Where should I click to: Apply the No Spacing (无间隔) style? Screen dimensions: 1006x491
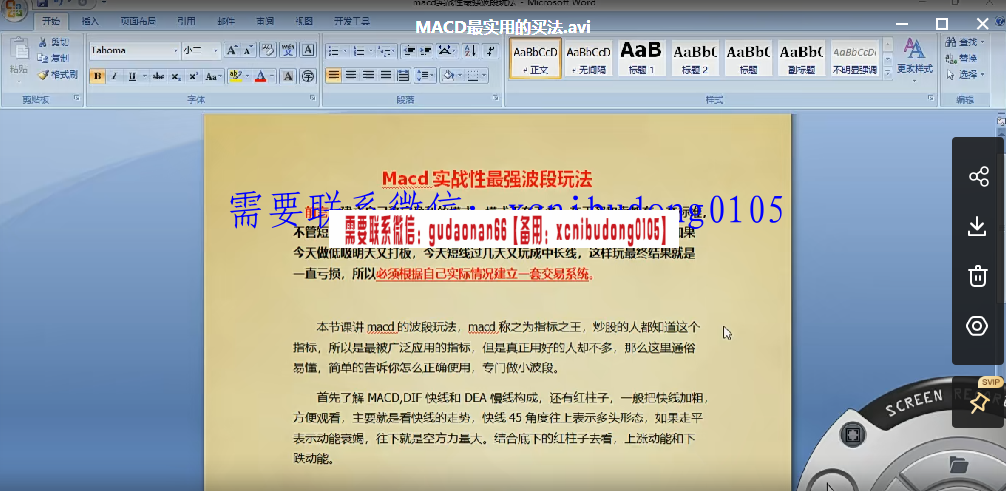pos(588,58)
